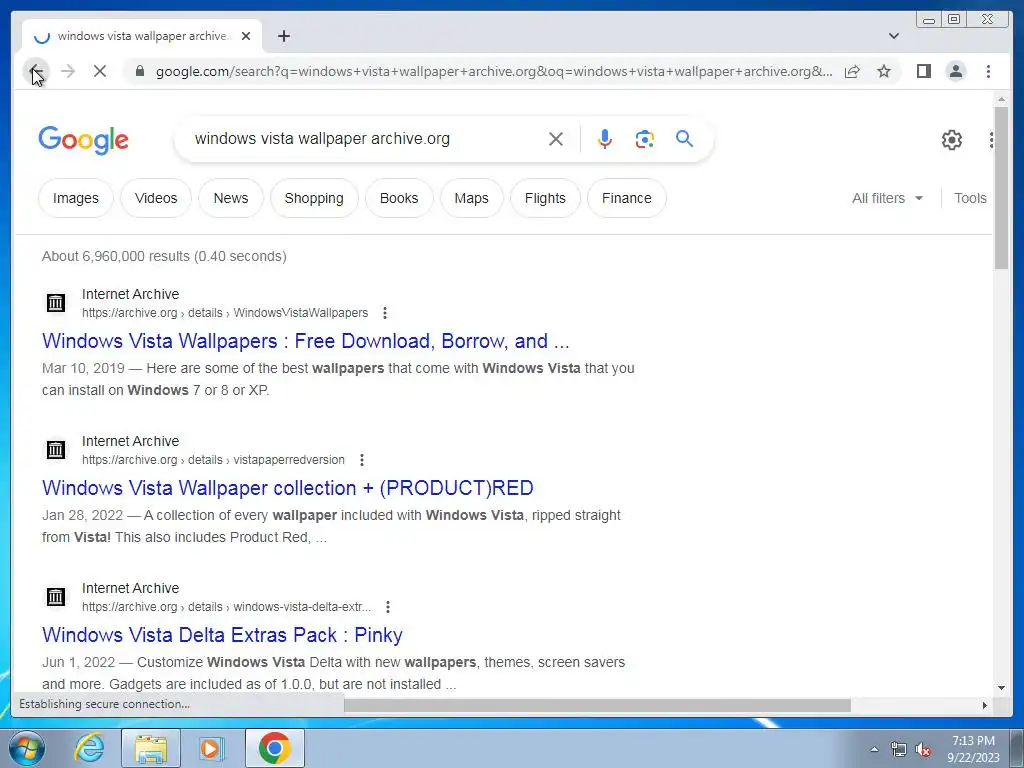Viewport: 1024px width, 768px height.
Task: Open the Tools options
Action: coord(970,198)
